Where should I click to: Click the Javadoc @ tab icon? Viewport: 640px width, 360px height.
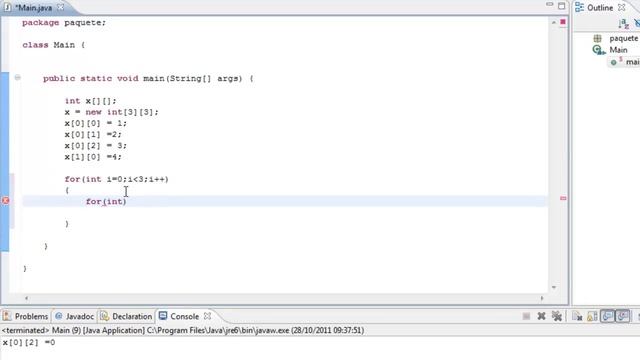tap(59, 316)
